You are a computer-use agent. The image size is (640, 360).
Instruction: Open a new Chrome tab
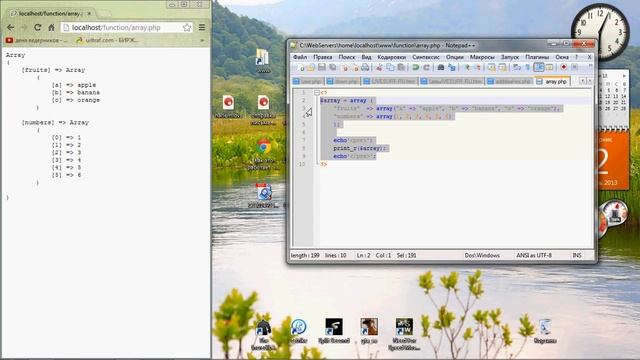(x=103, y=14)
